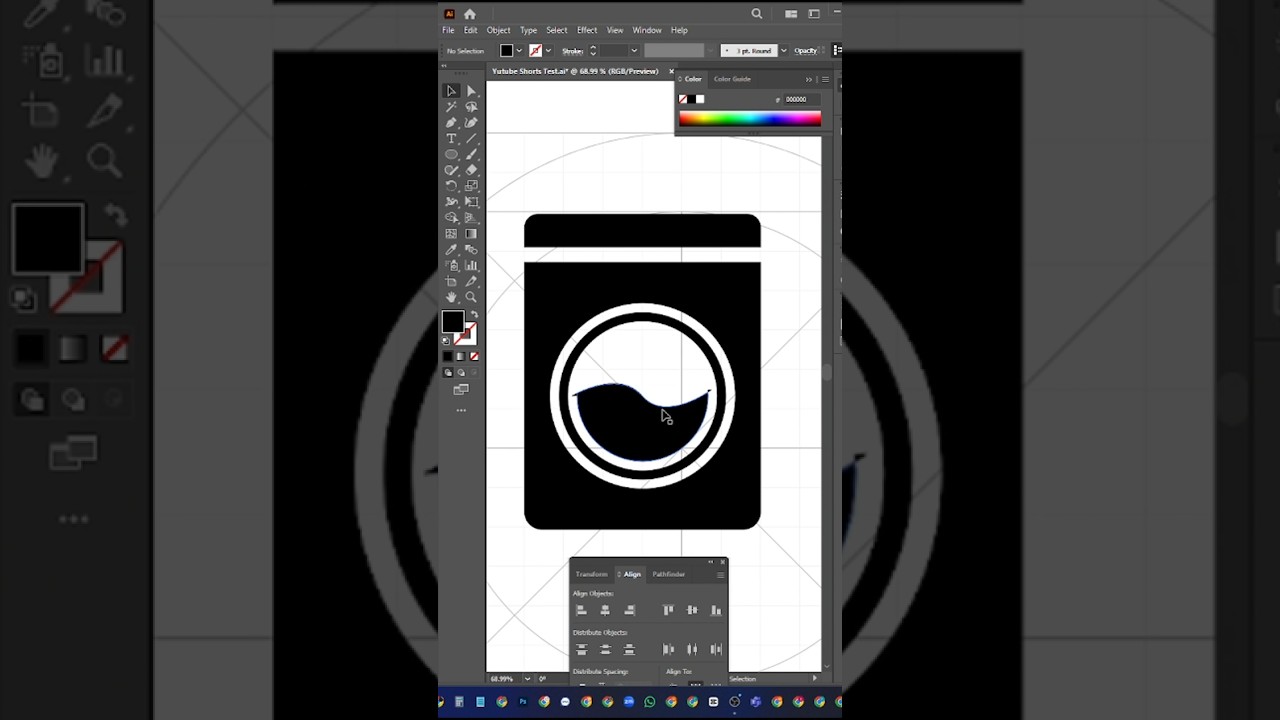Select the Selection tool arrow
This screenshot has height=720, width=1280.
pos(451,91)
